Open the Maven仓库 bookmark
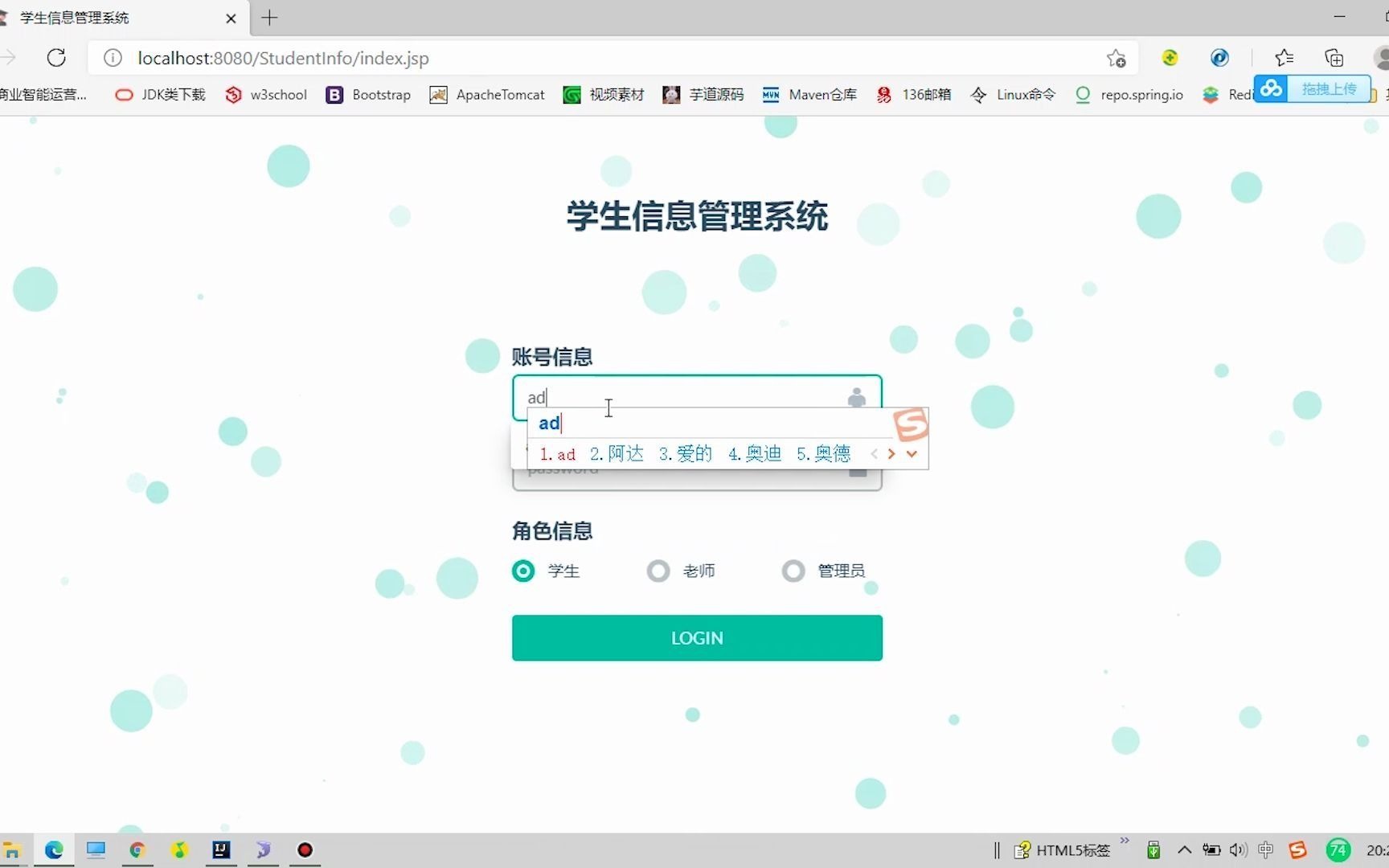Viewport: 1389px width, 868px height. point(822,94)
